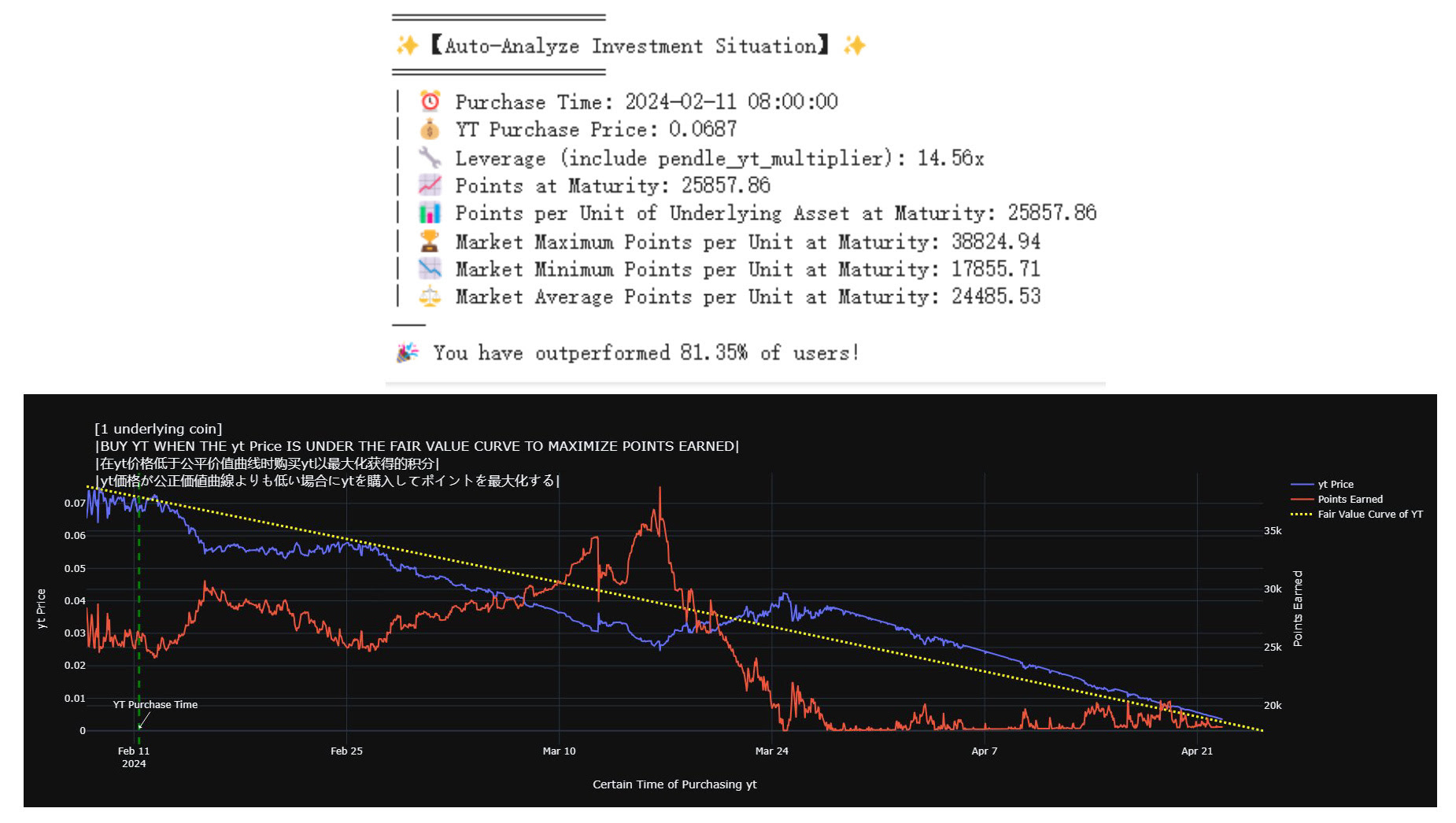1456x823 pixels.
Task: Click the Mar 10 x-axis tick label
Action: coord(559,751)
